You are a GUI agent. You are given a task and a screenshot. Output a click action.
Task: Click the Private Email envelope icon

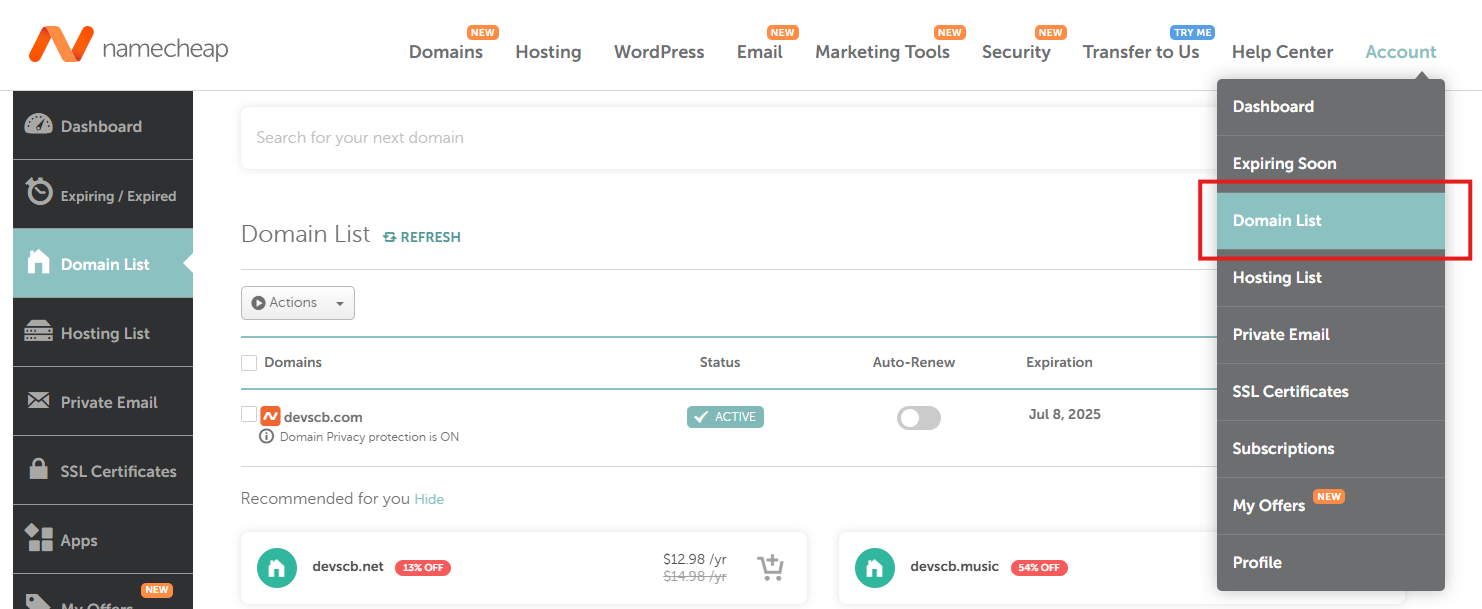pyautogui.click(x=38, y=401)
